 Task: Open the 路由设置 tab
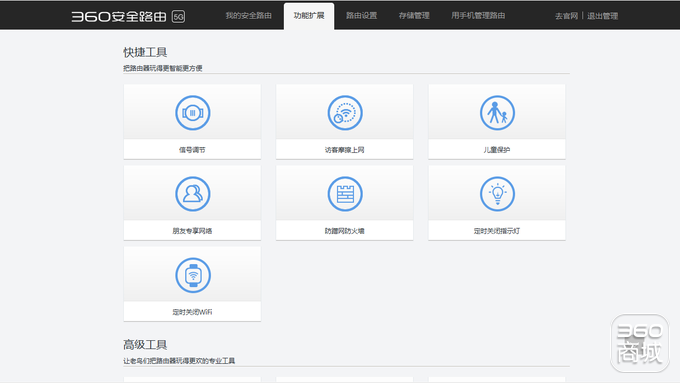pyautogui.click(x=361, y=16)
